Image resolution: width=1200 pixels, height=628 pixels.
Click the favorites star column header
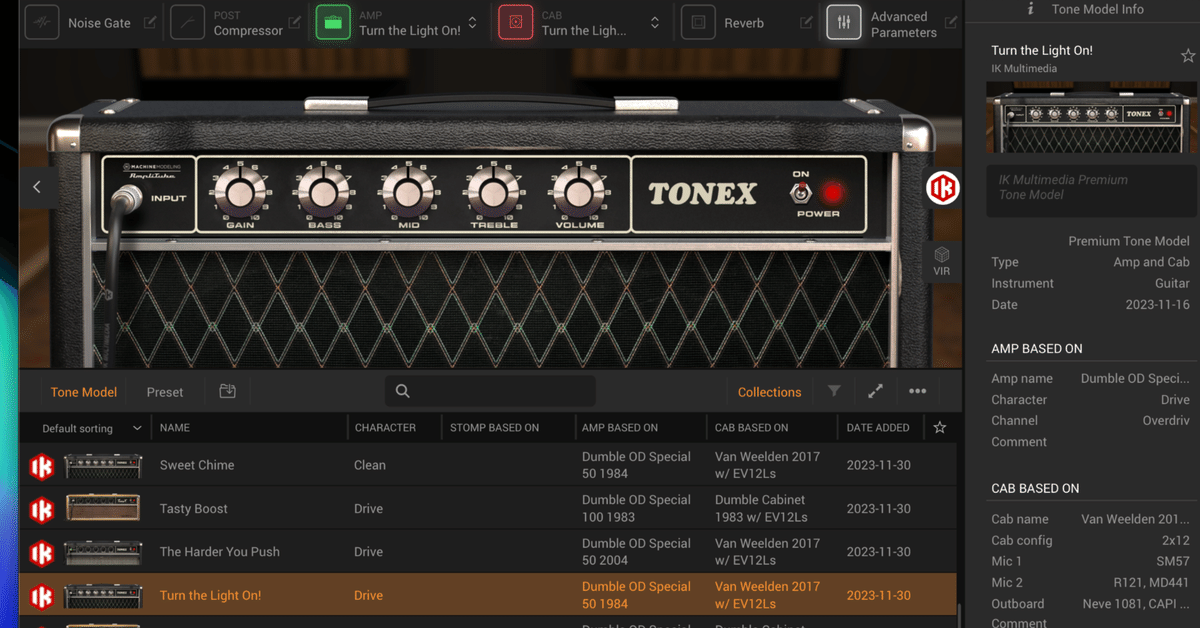939,428
